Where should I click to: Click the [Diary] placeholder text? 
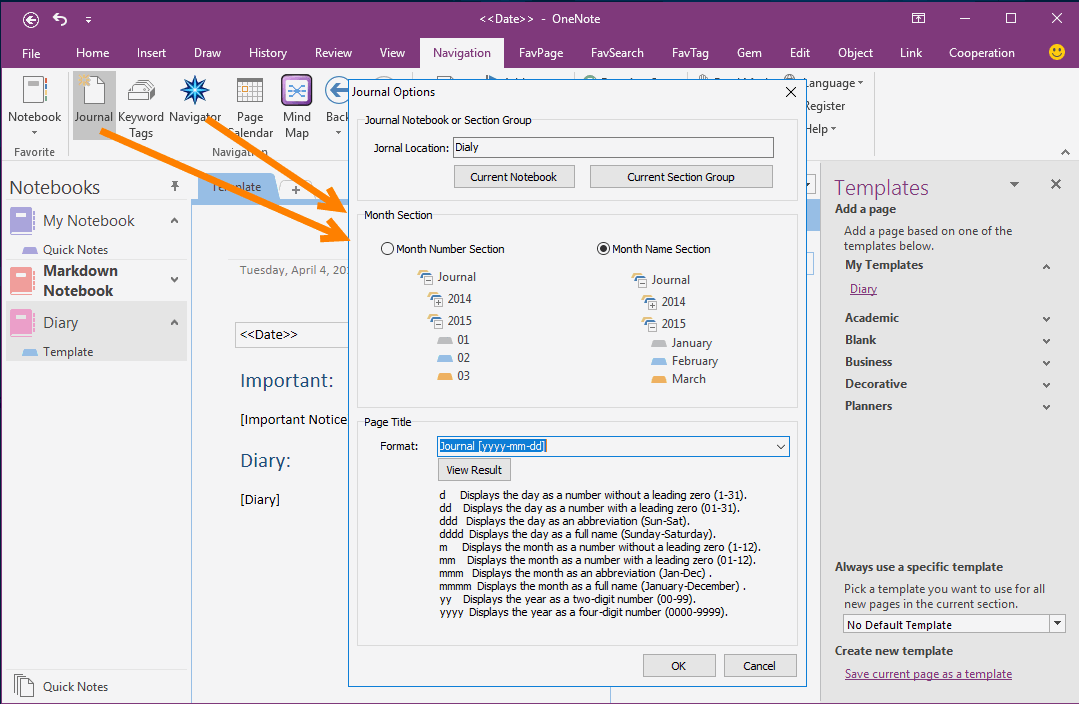(x=260, y=500)
